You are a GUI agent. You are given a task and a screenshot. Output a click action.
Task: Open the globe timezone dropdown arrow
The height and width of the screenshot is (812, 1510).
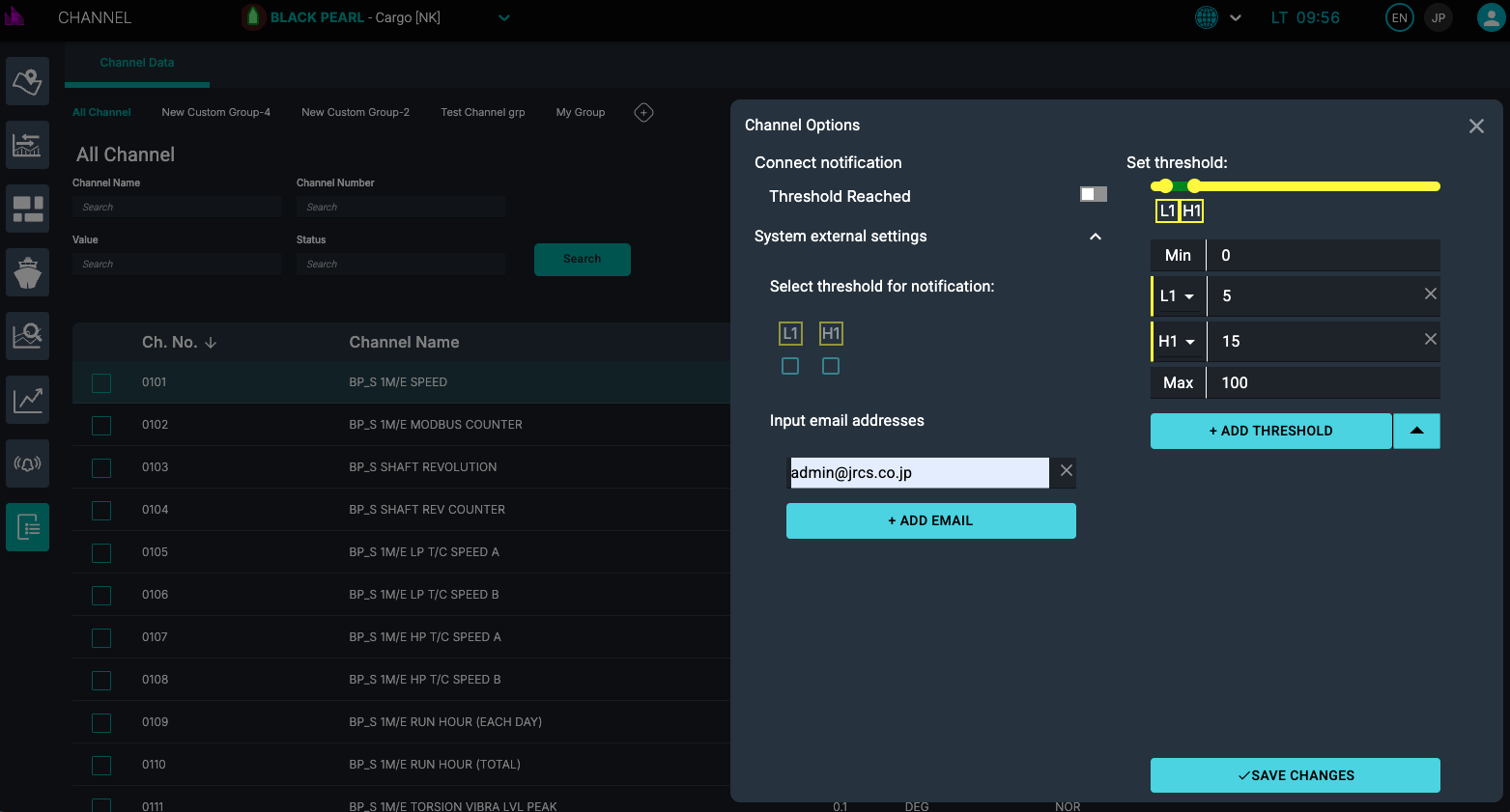point(1236,18)
